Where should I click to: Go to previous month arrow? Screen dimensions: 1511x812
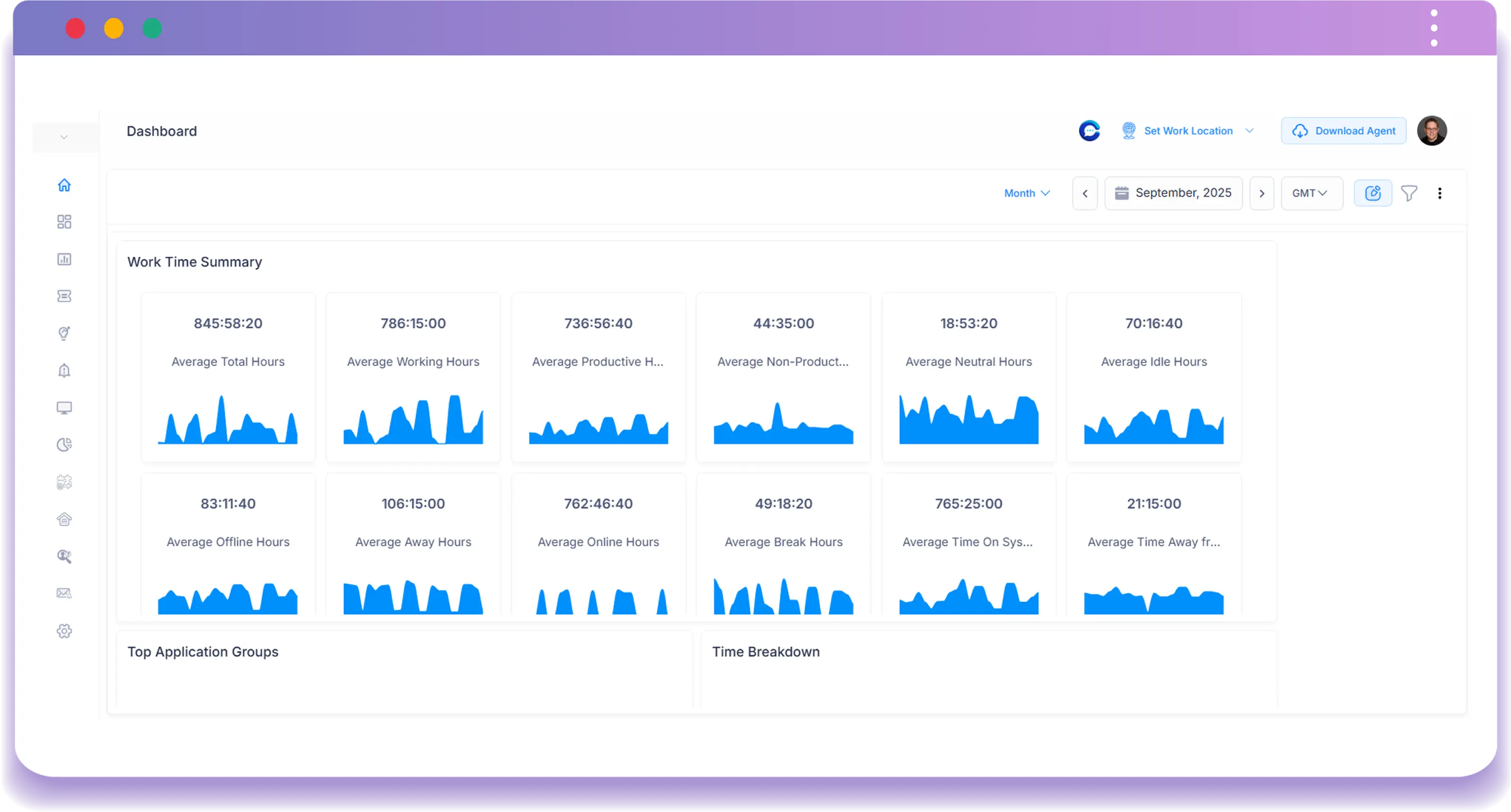tap(1085, 193)
